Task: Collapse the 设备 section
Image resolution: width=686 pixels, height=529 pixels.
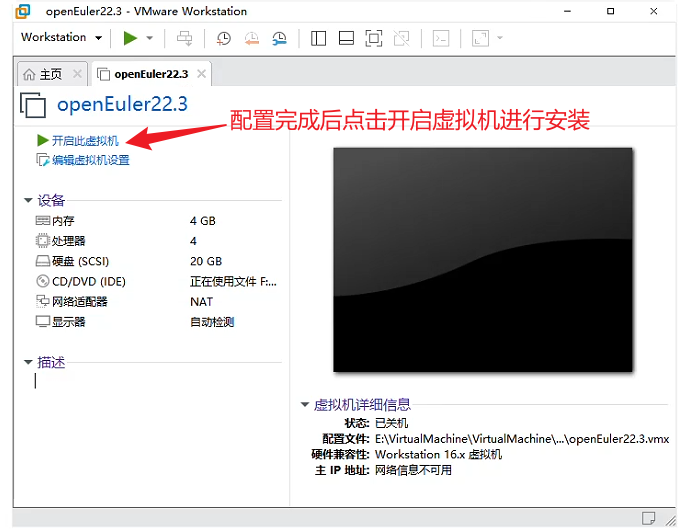Action: pos(28,200)
